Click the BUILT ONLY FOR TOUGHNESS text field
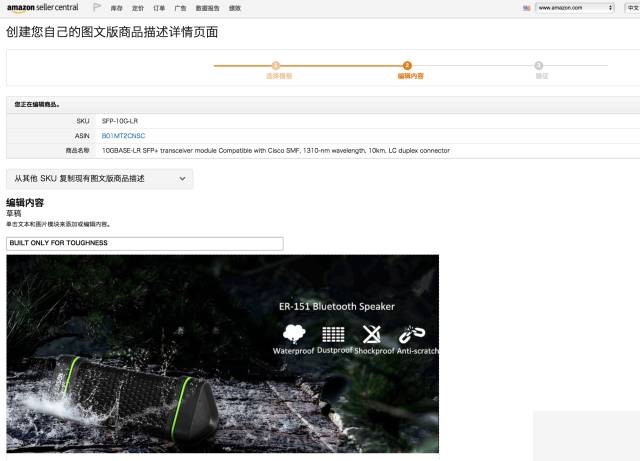The image size is (640, 461). (x=145, y=243)
